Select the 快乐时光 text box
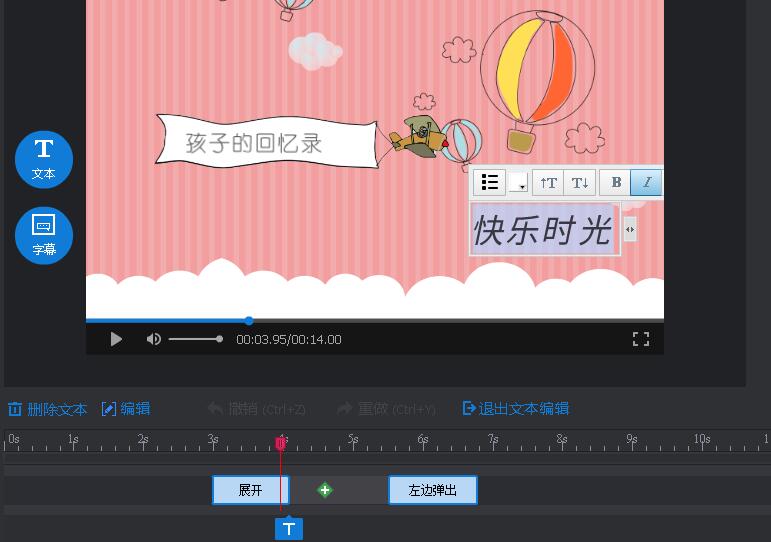 [543, 230]
